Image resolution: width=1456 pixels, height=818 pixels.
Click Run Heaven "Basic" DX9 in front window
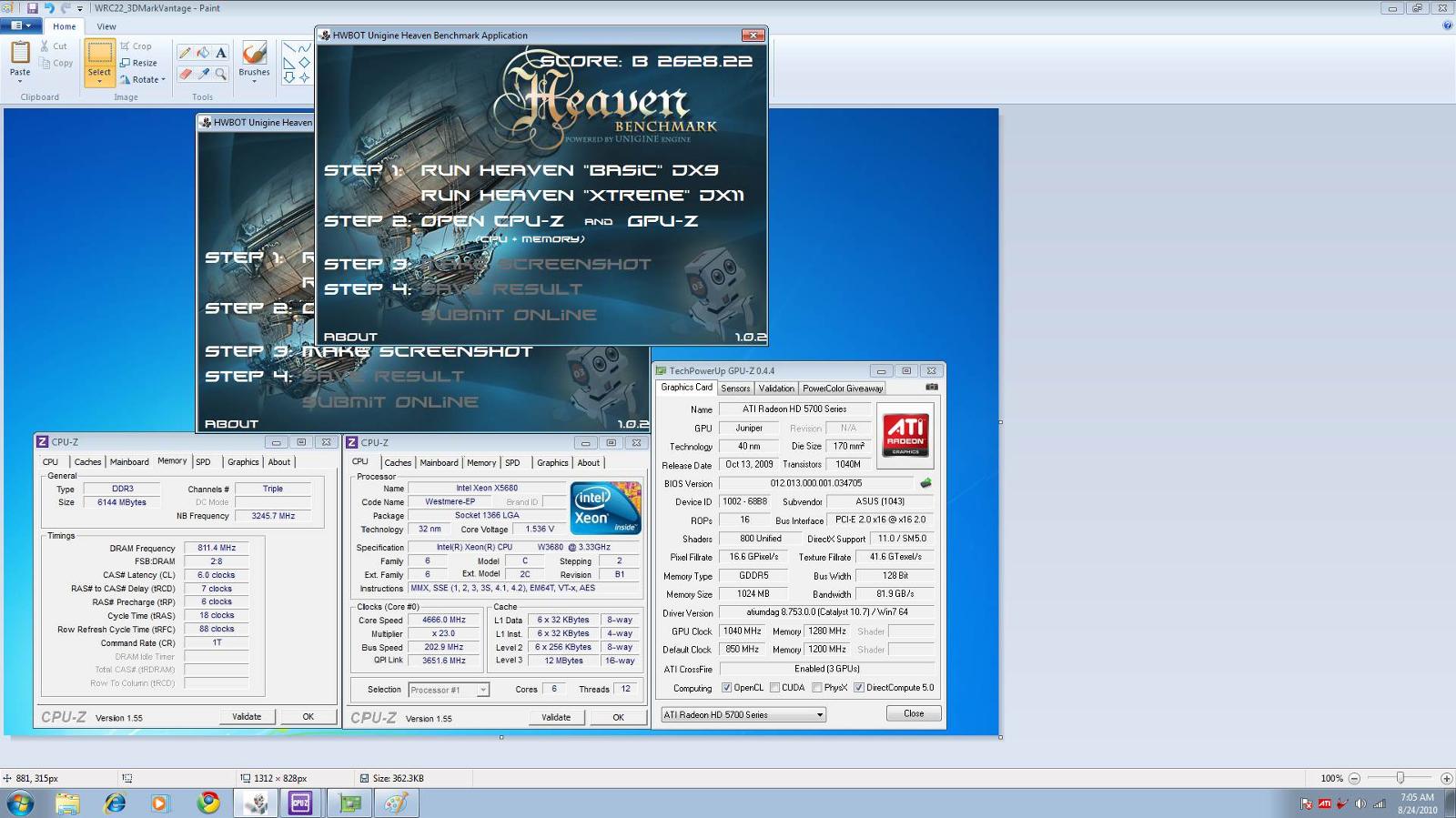[x=570, y=170]
